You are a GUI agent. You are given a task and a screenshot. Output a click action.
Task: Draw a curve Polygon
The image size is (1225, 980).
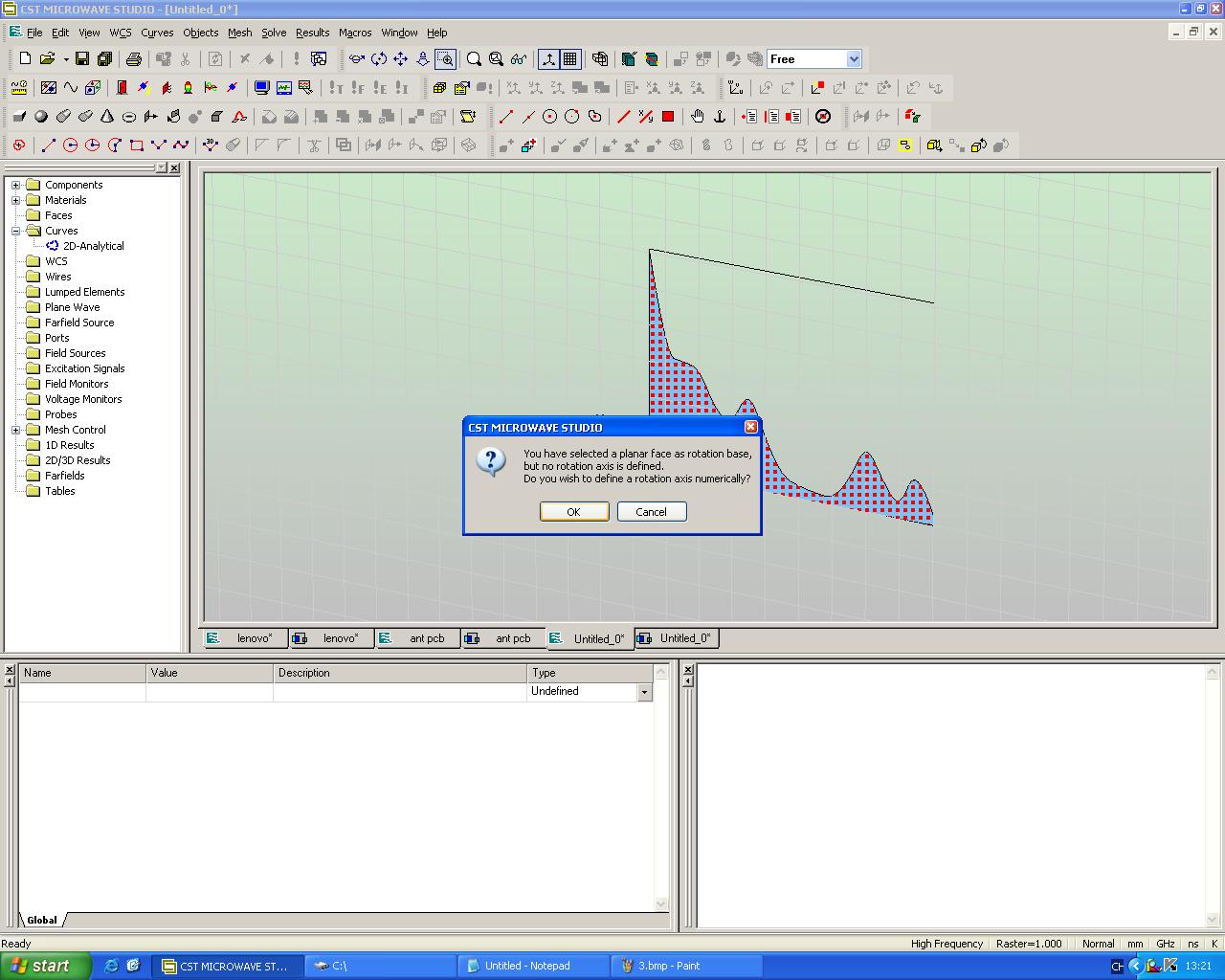tap(159, 145)
